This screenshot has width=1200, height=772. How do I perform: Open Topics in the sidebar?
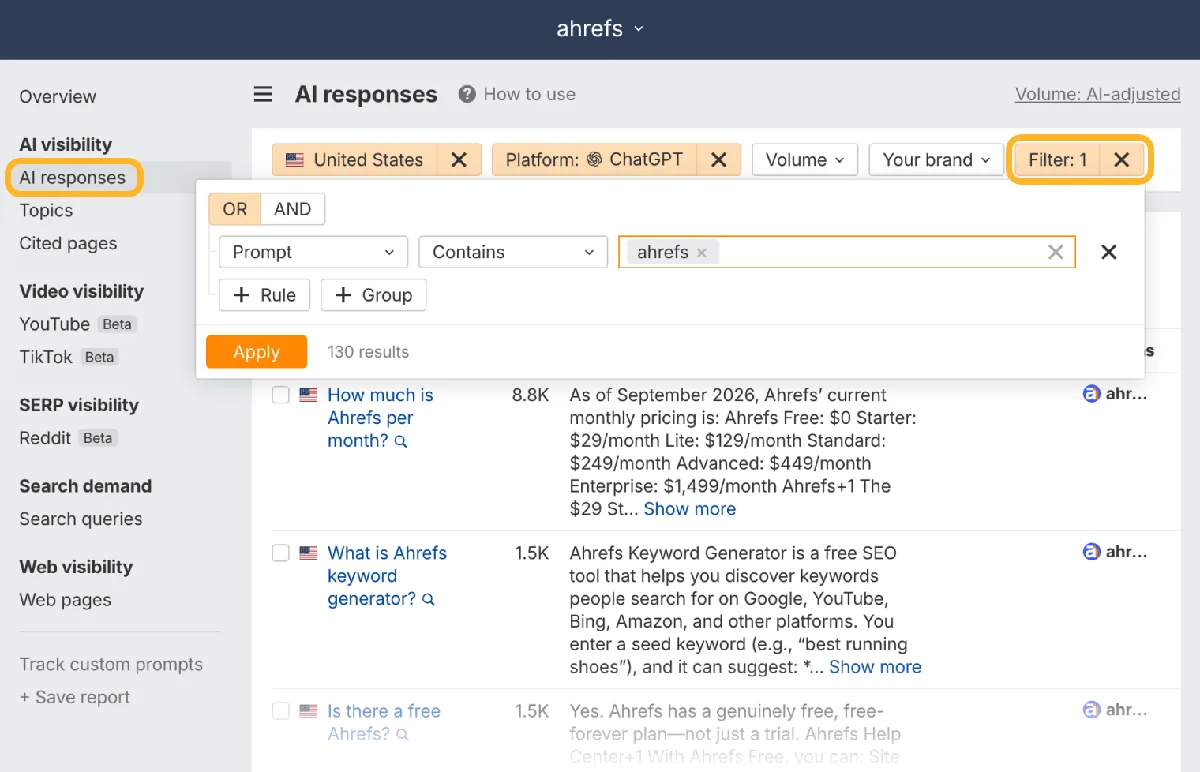pyautogui.click(x=46, y=211)
